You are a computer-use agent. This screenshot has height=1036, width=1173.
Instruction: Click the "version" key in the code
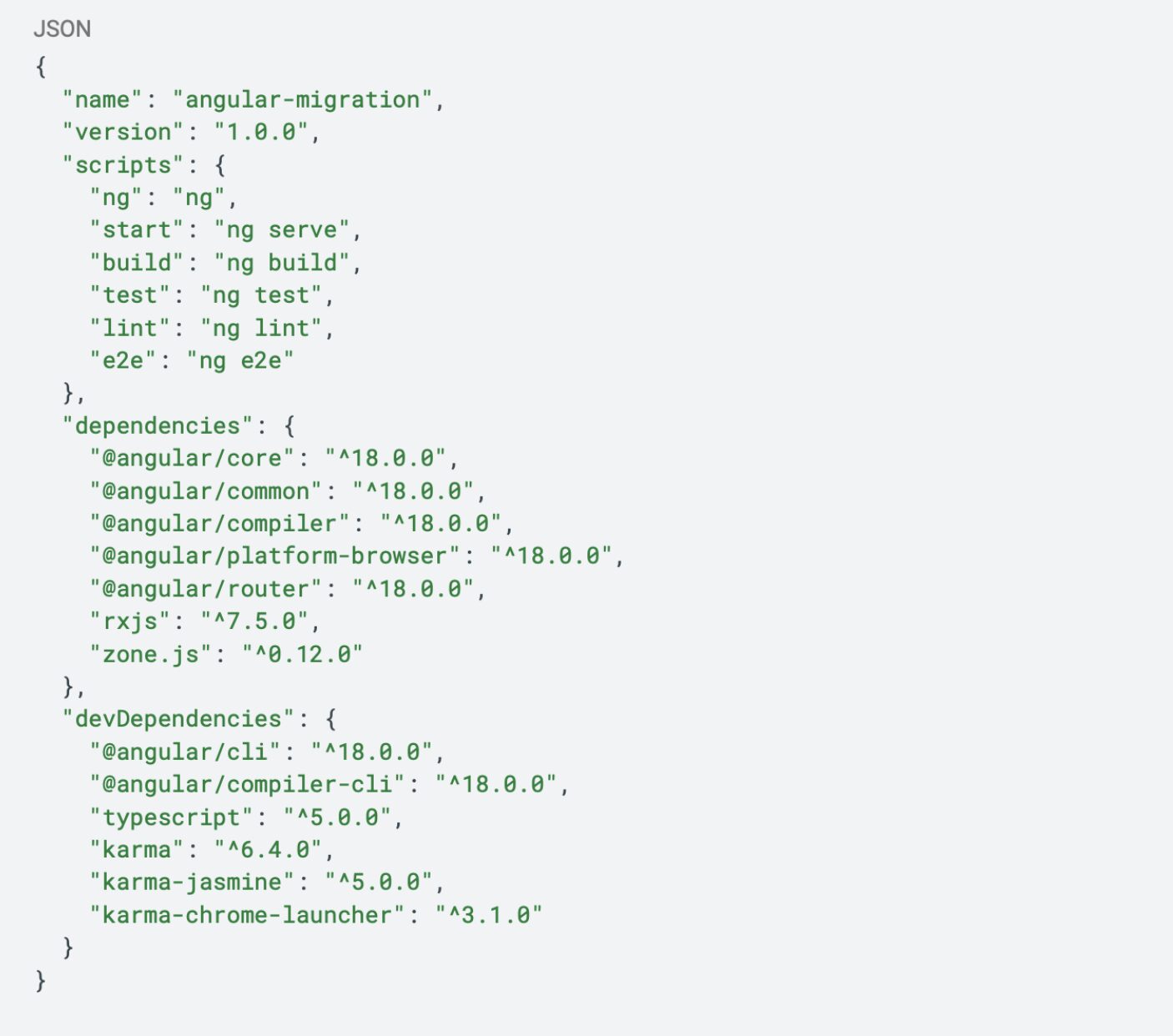pyautogui.click(x=123, y=133)
